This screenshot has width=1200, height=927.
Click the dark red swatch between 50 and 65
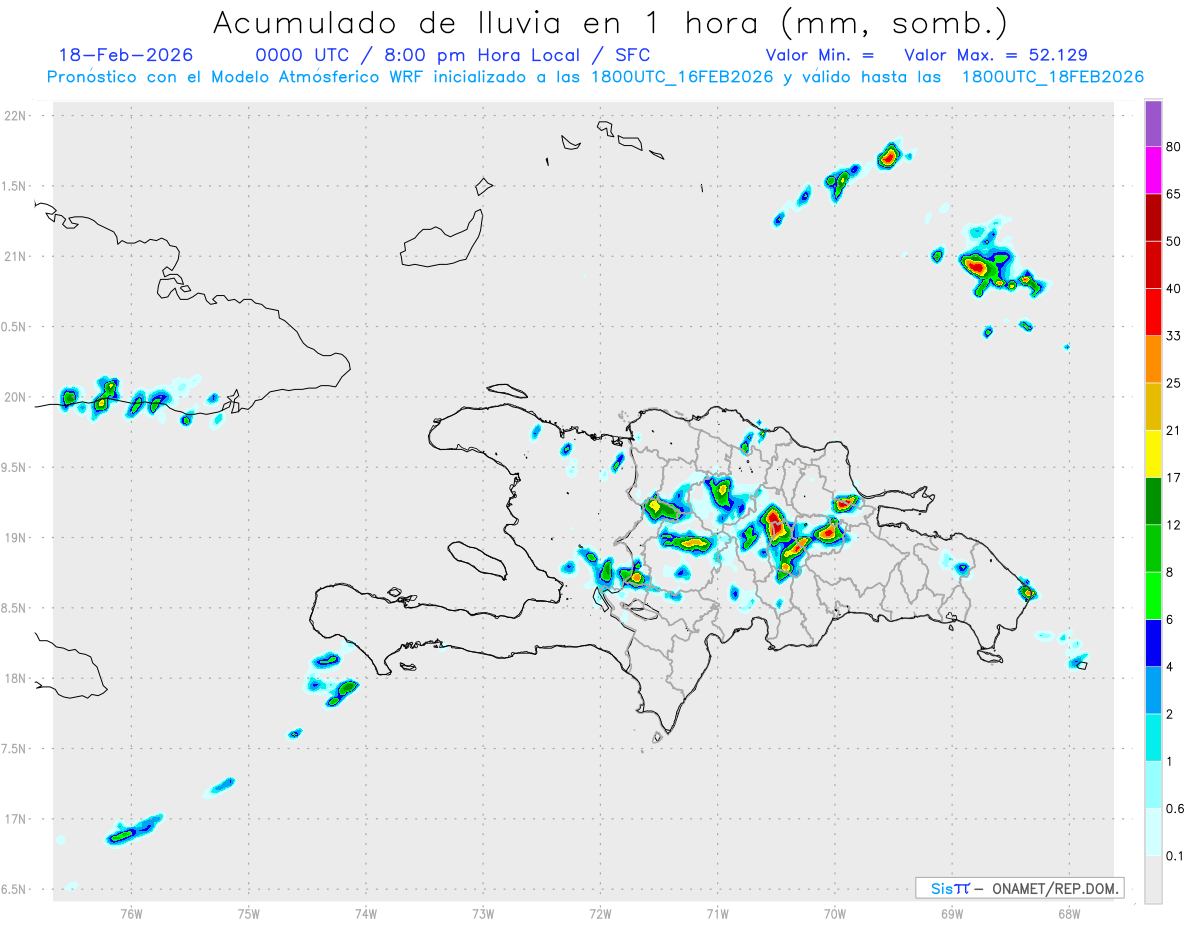[x=1153, y=218]
